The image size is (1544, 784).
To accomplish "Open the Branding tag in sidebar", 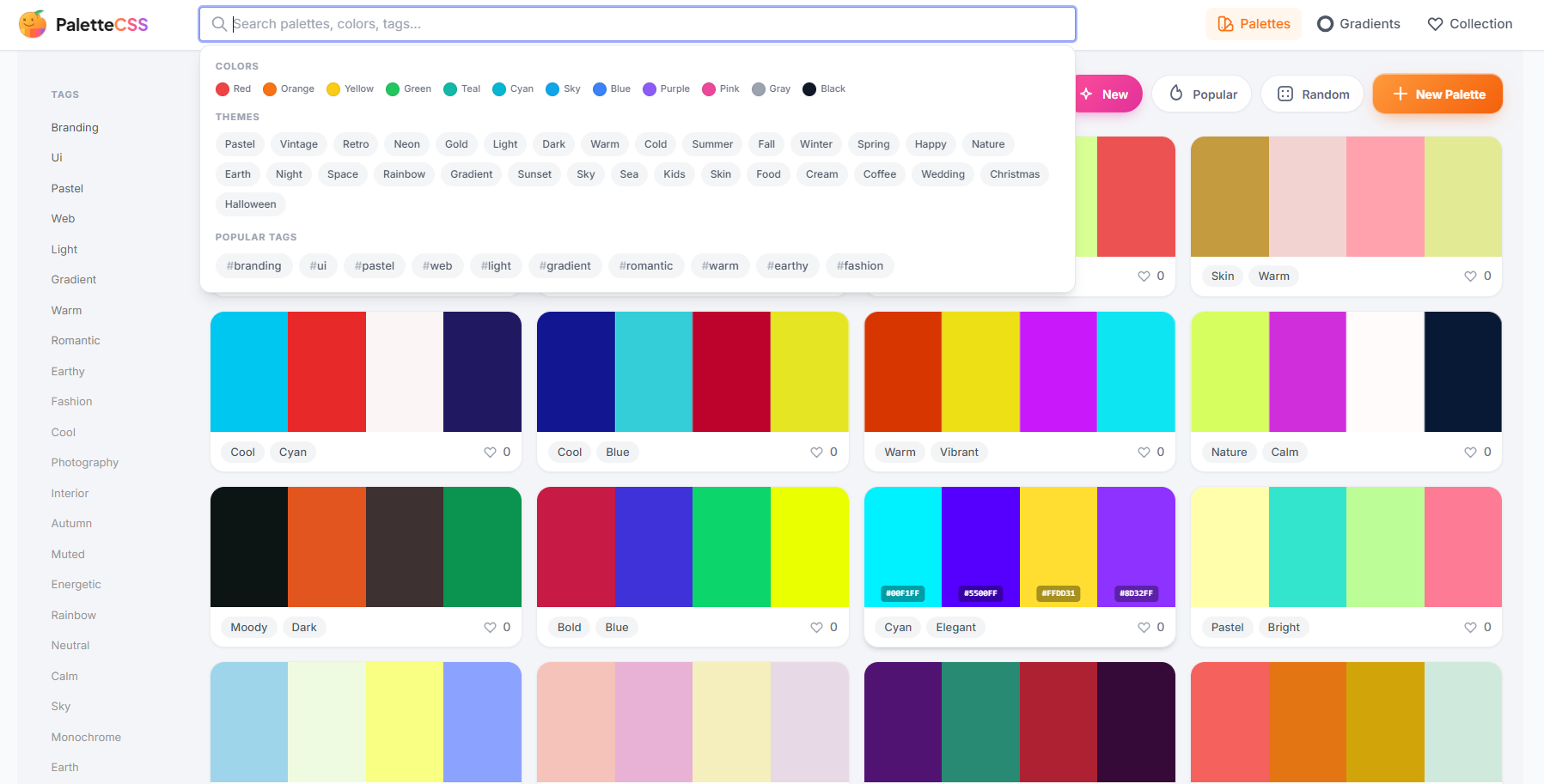I will [75, 128].
